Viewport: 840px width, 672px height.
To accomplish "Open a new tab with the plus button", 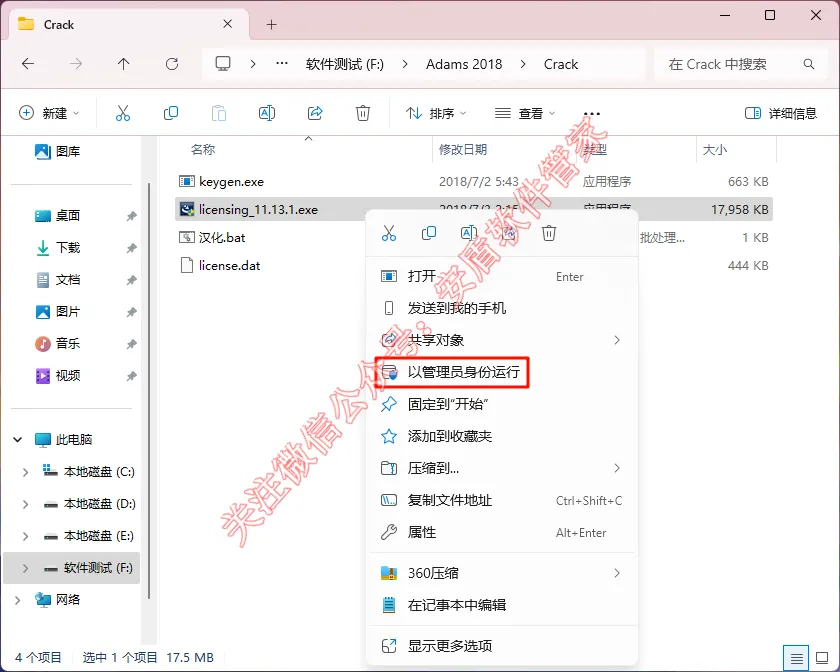I will 272,25.
